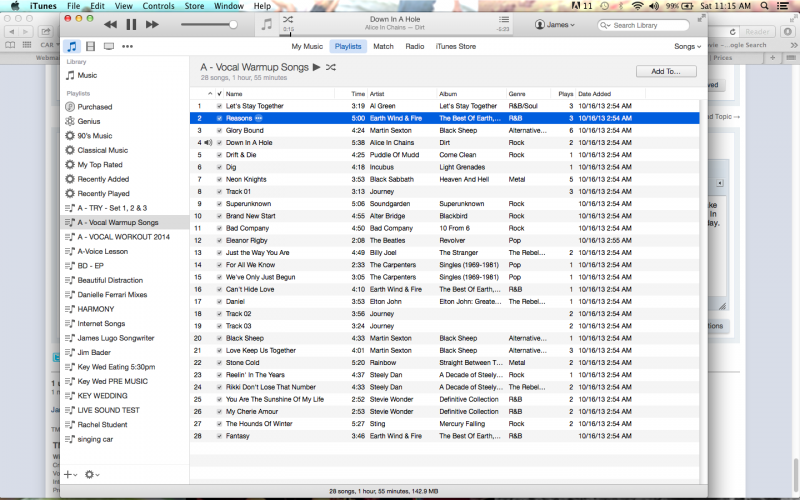Click the speaker icon on Down In A Hole
The image size is (800, 500).
coord(208,143)
